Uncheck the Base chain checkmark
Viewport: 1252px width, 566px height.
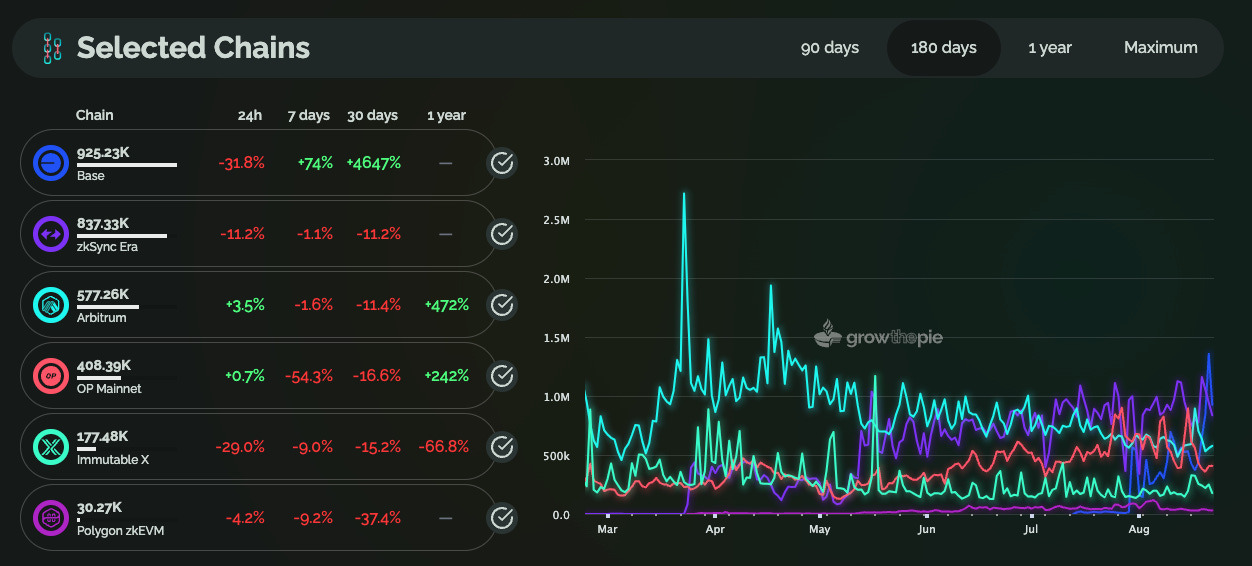[502, 163]
